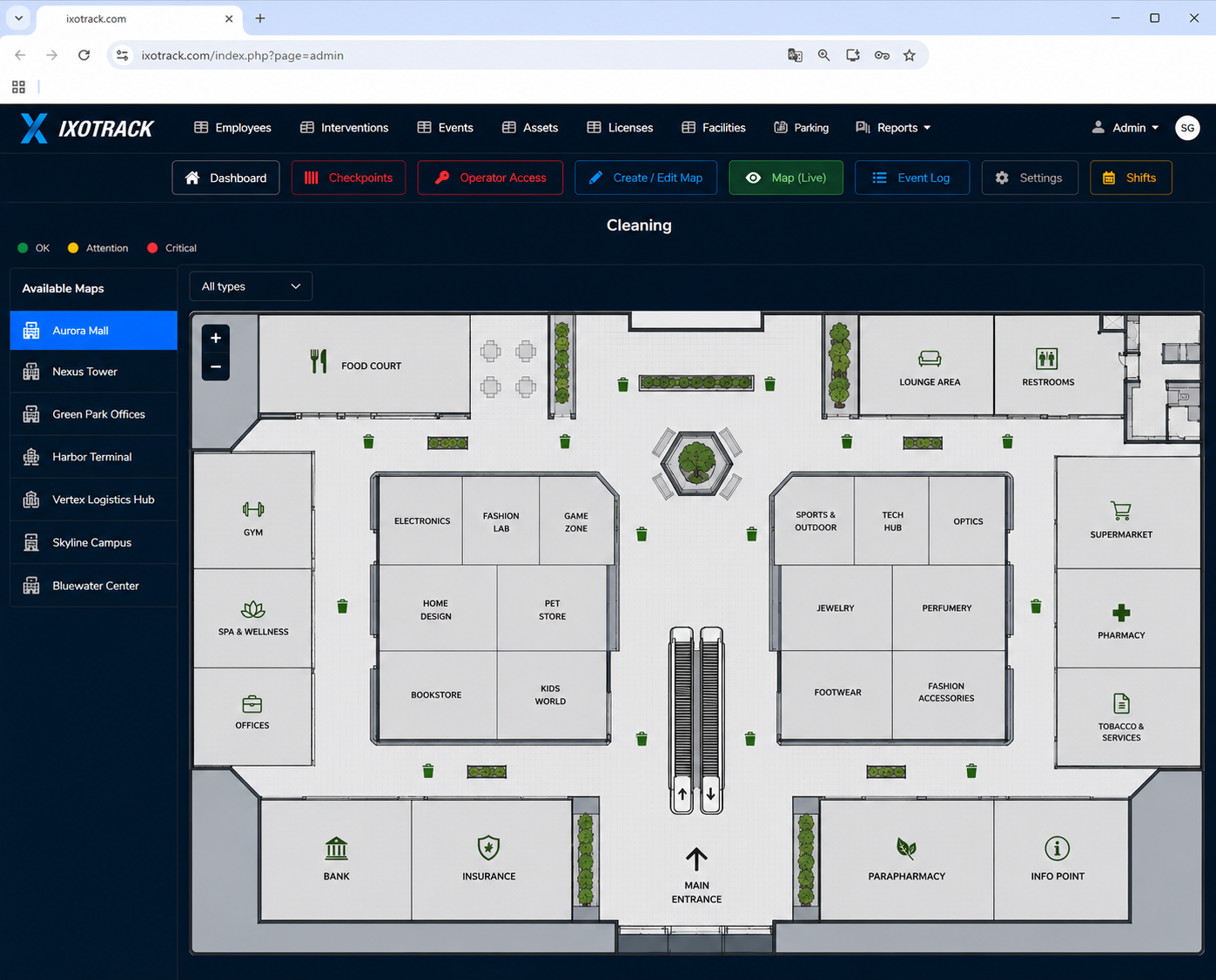Switch to Map (Live) view
The width and height of the screenshot is (1216, 980).
point(786,178)
